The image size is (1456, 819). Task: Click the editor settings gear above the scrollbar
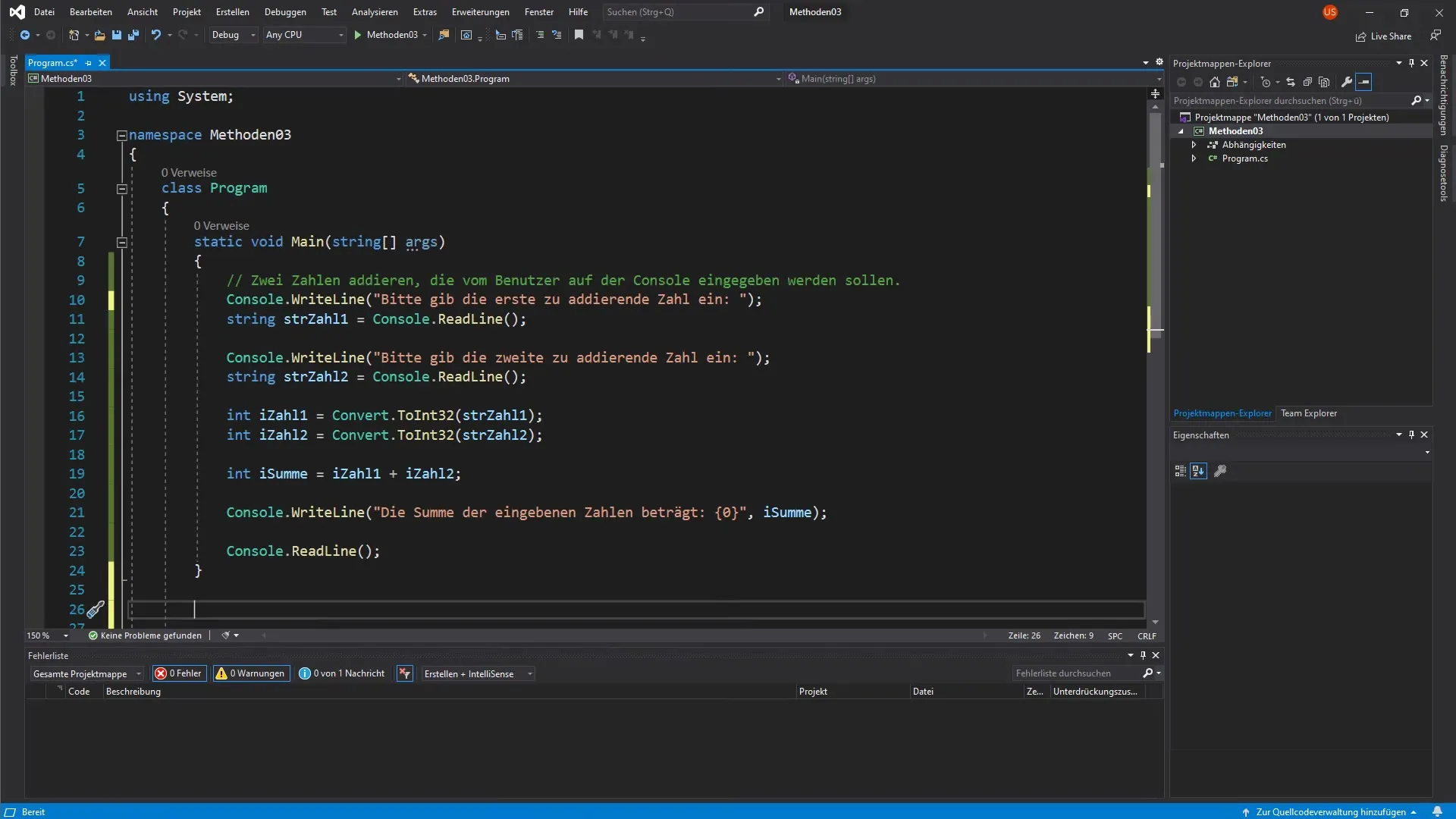[x=1159, y=62]
